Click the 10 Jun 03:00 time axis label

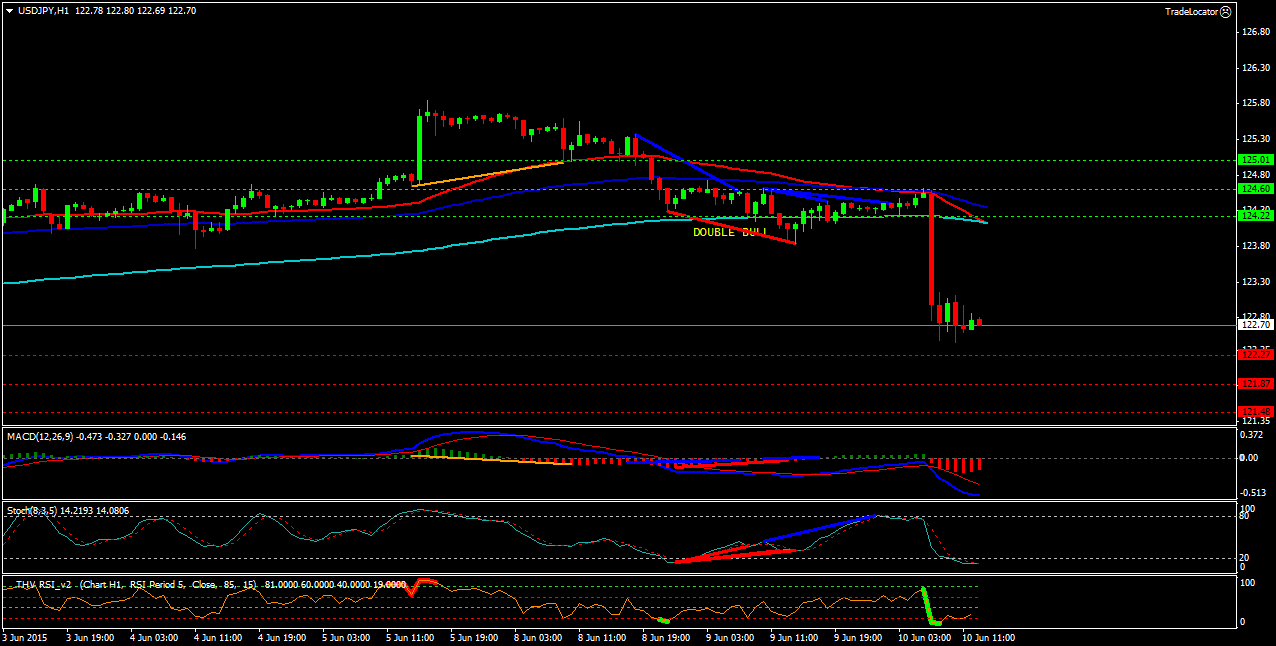(925, 636)
